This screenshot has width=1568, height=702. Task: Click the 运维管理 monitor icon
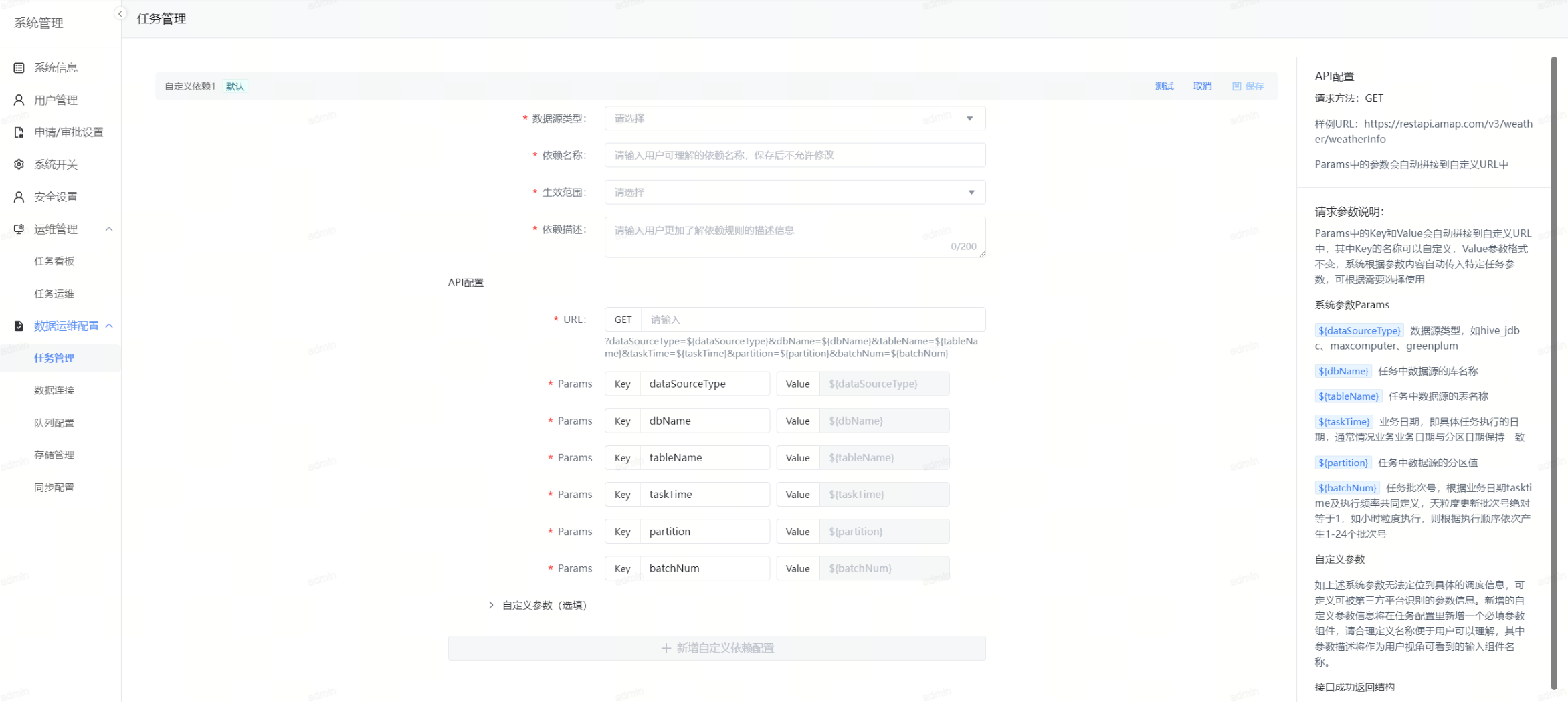click(19, 229)
